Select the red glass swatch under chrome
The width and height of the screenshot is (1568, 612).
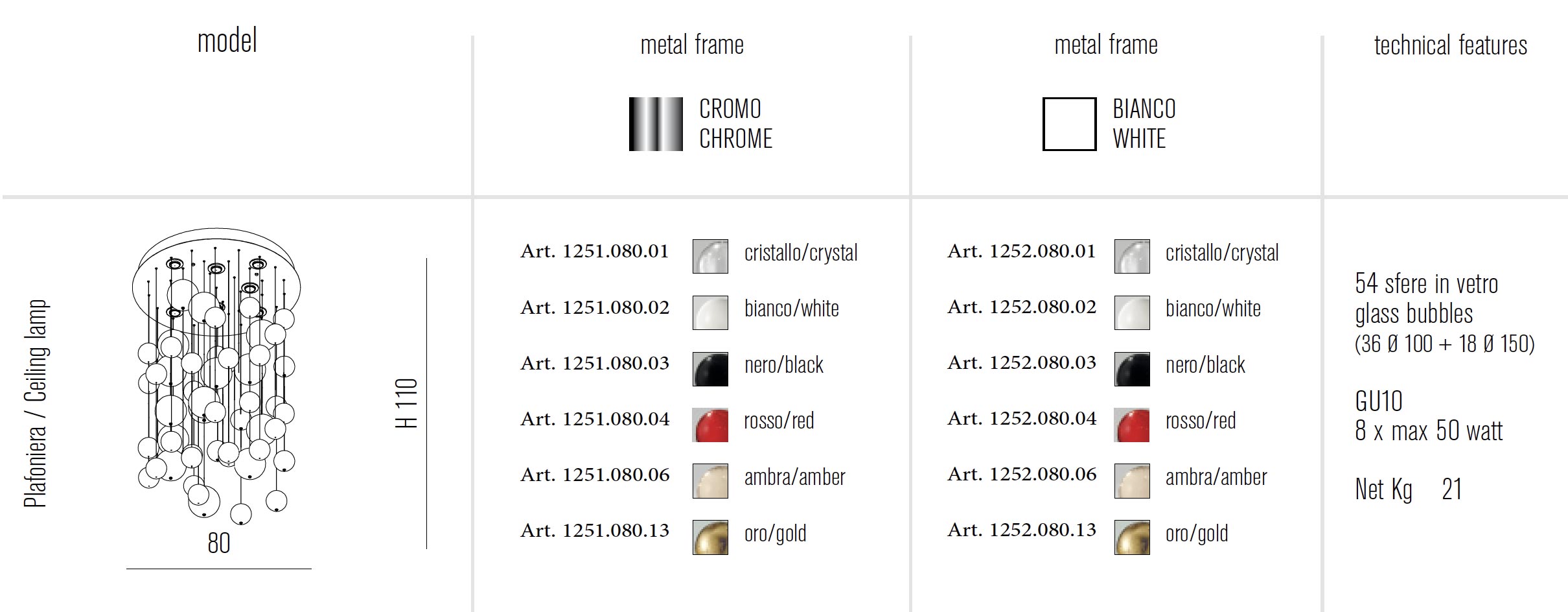pos(710,425)
